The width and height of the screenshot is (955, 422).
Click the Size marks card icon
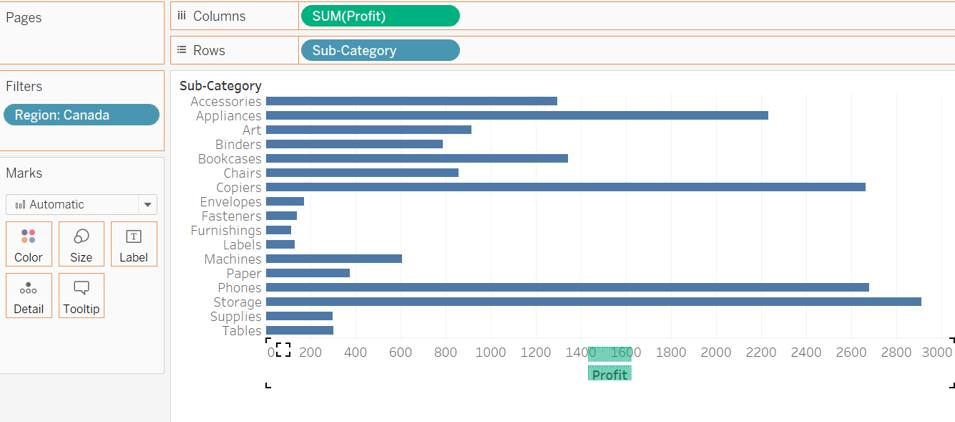tap(81, 237)
